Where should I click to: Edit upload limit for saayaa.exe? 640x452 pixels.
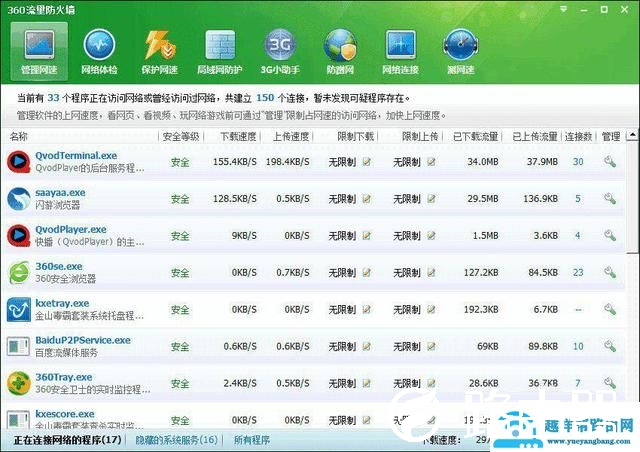(x=431, y=199)
